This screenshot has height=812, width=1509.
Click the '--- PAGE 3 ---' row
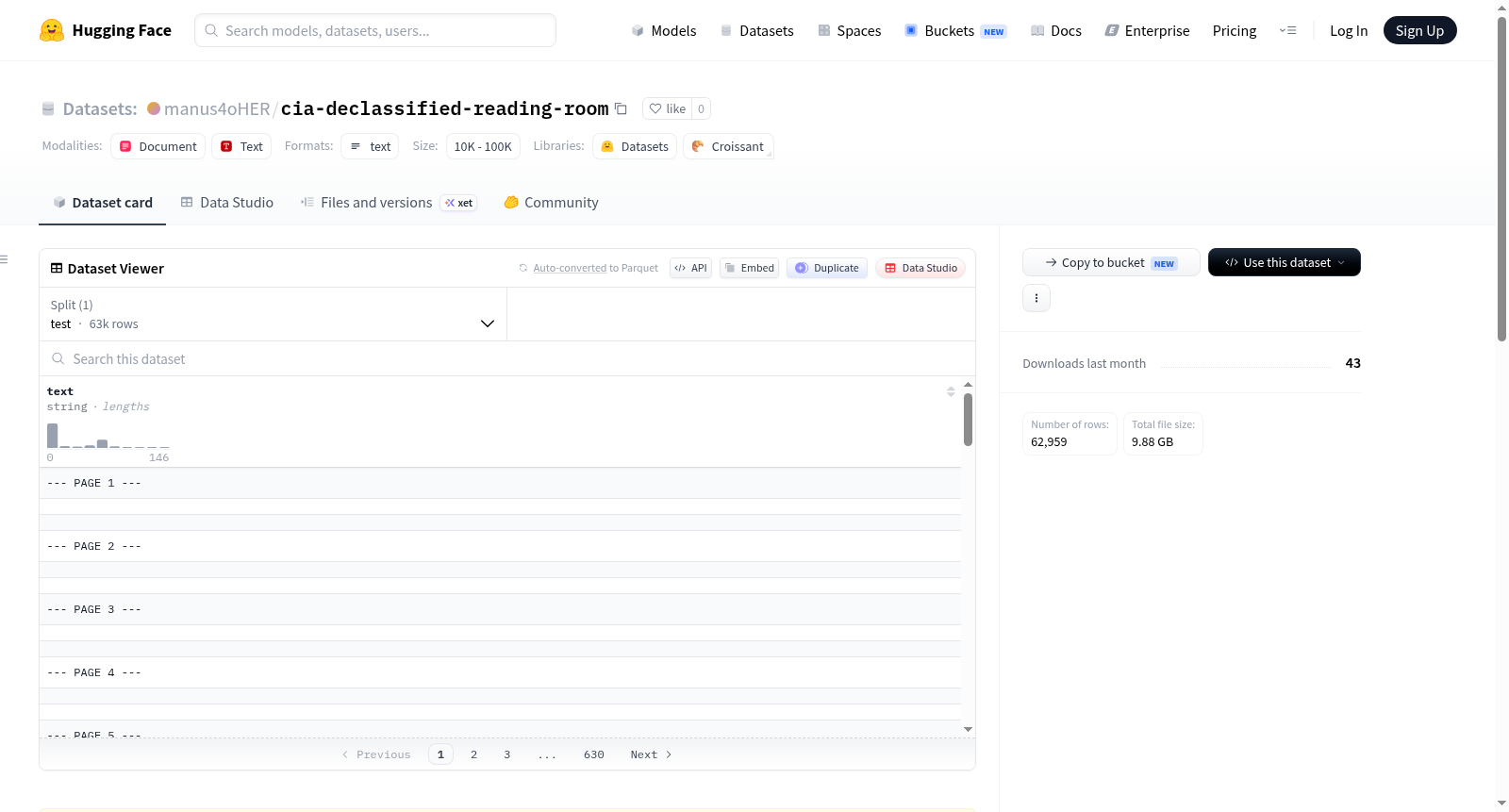500,609
